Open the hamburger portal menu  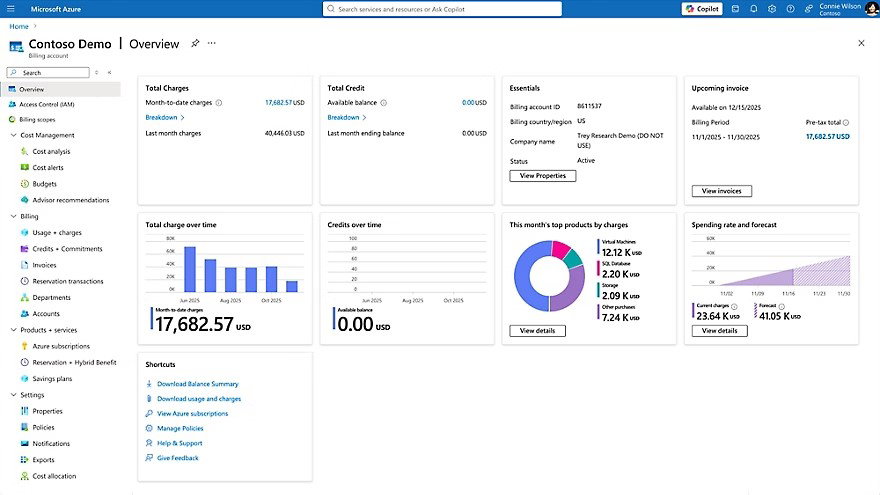(11, 9)
